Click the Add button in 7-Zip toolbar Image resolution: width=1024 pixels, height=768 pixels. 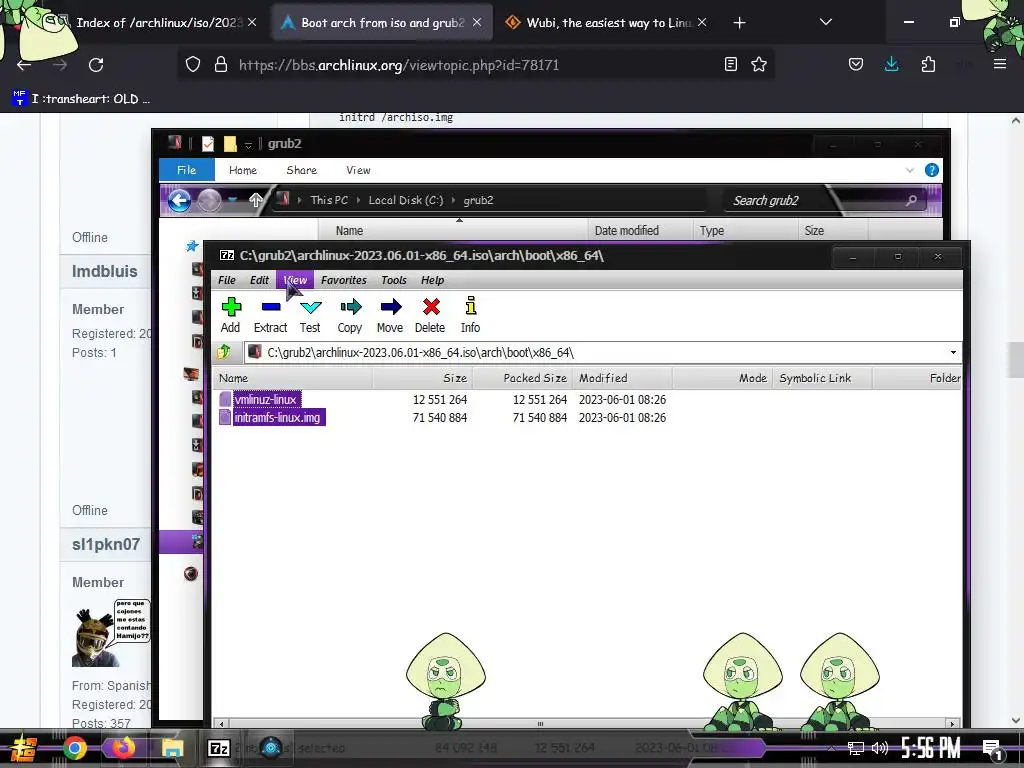(231, 315)
